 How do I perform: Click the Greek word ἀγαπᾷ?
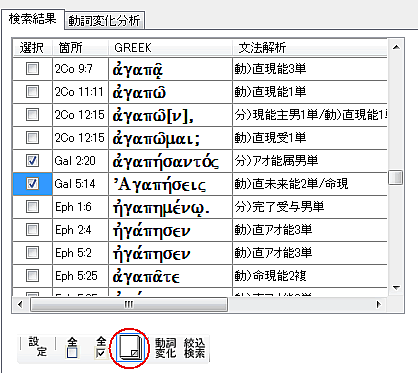coord(138,69)
